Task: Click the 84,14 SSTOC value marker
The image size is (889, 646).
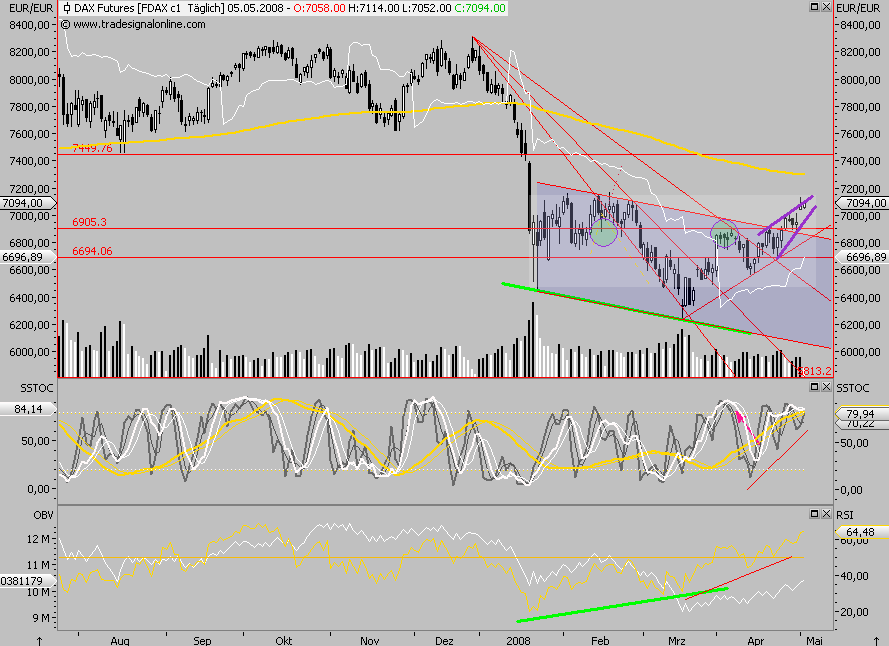Action: pyautogui.click(x=28, y=408)
